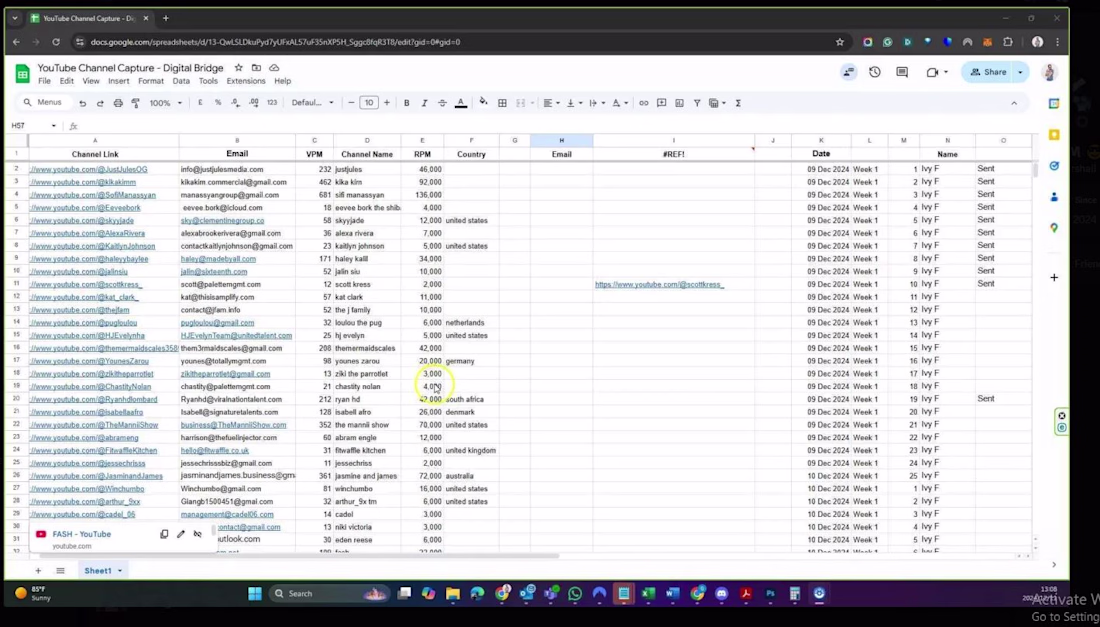Toggle strikethrough formatting
This screenshot has height=627, width=1100.
click(442, 102)
